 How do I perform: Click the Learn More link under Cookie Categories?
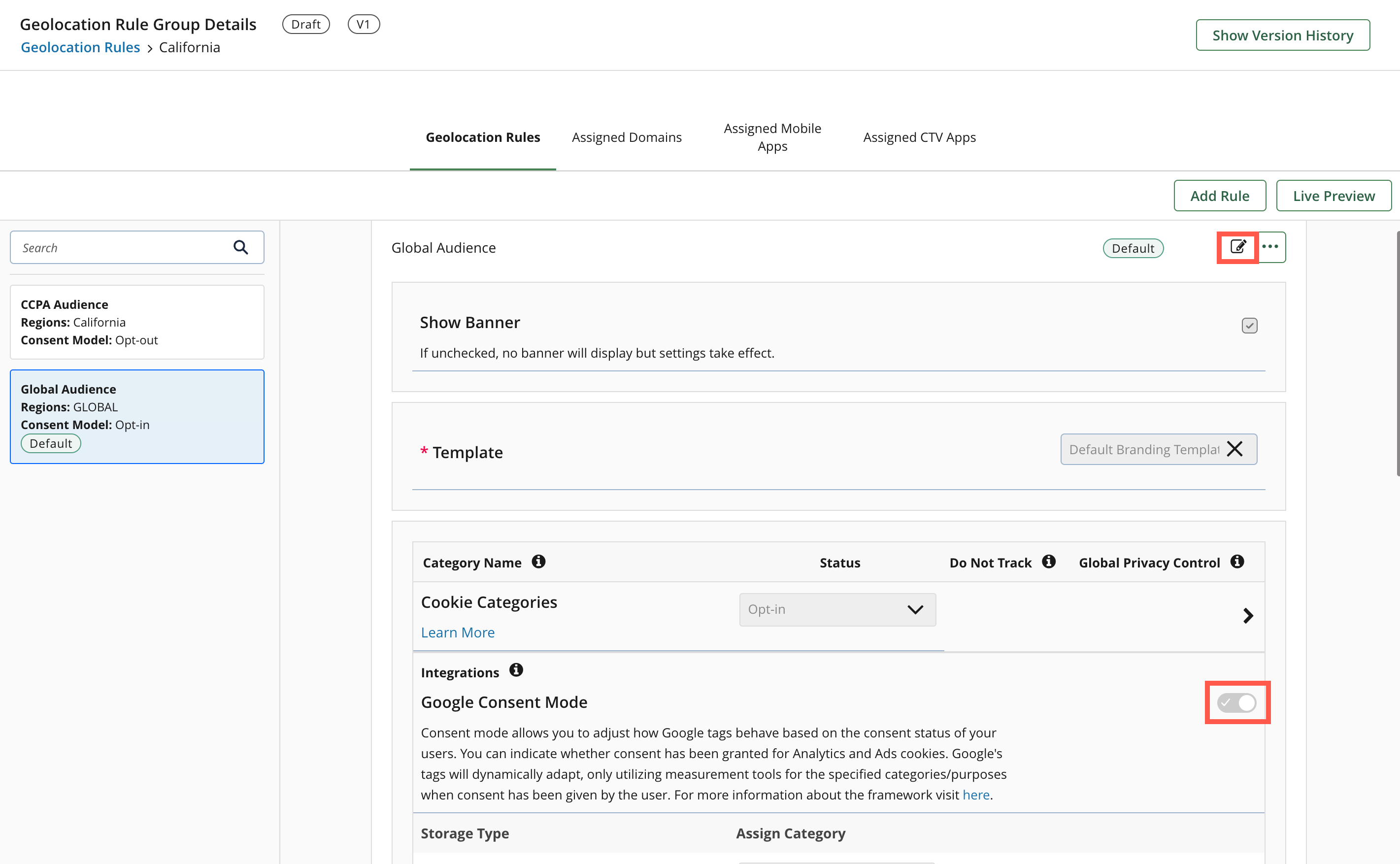(x=457, y=632)
